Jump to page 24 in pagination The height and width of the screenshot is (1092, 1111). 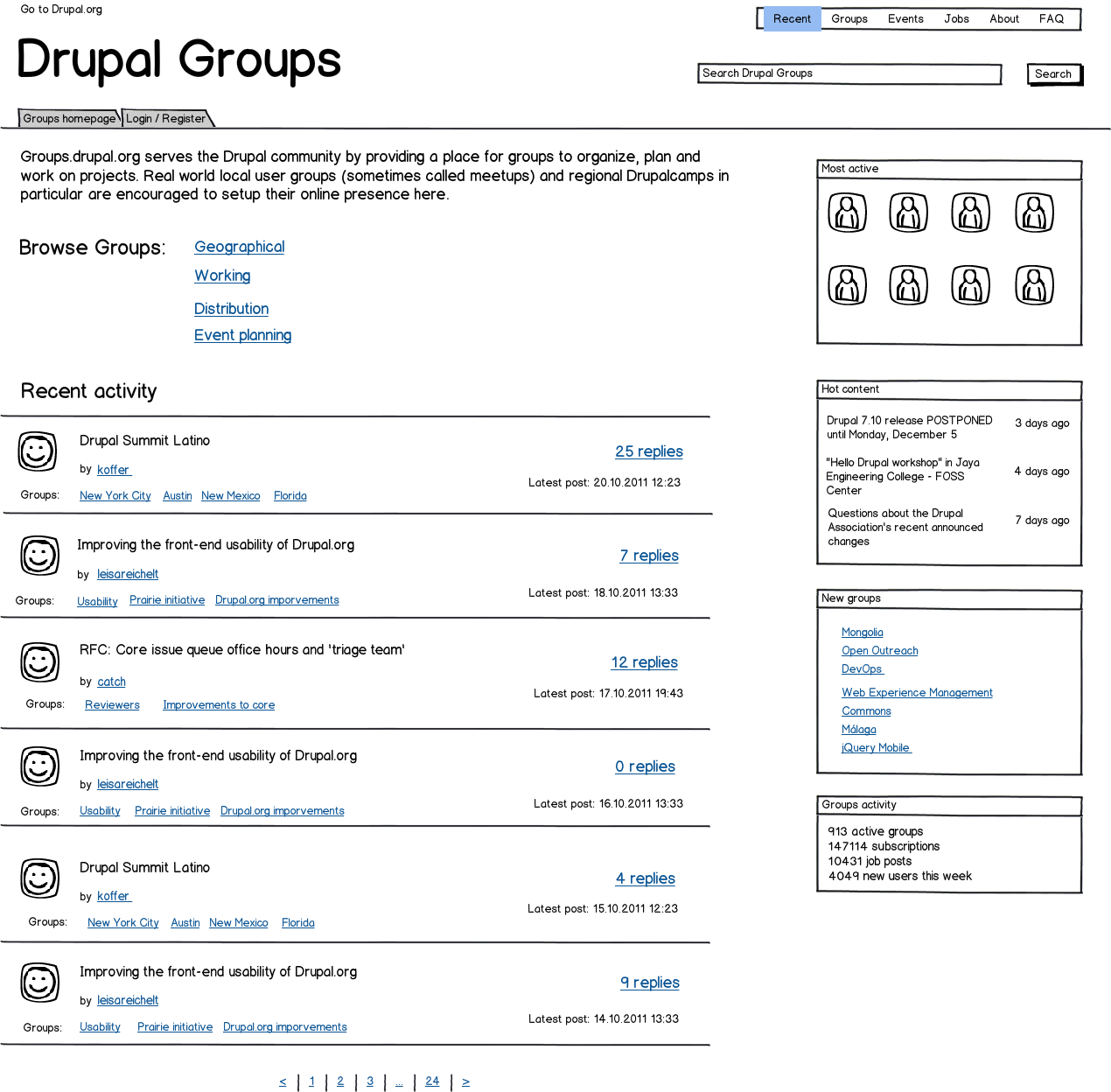[431, 1081]
